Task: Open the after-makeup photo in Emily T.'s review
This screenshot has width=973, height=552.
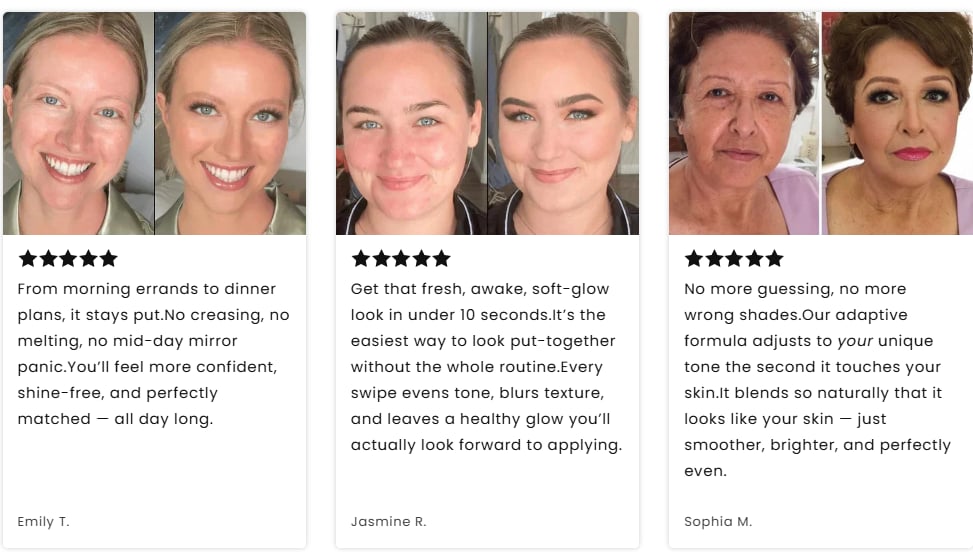Action: tap(231, 123)
